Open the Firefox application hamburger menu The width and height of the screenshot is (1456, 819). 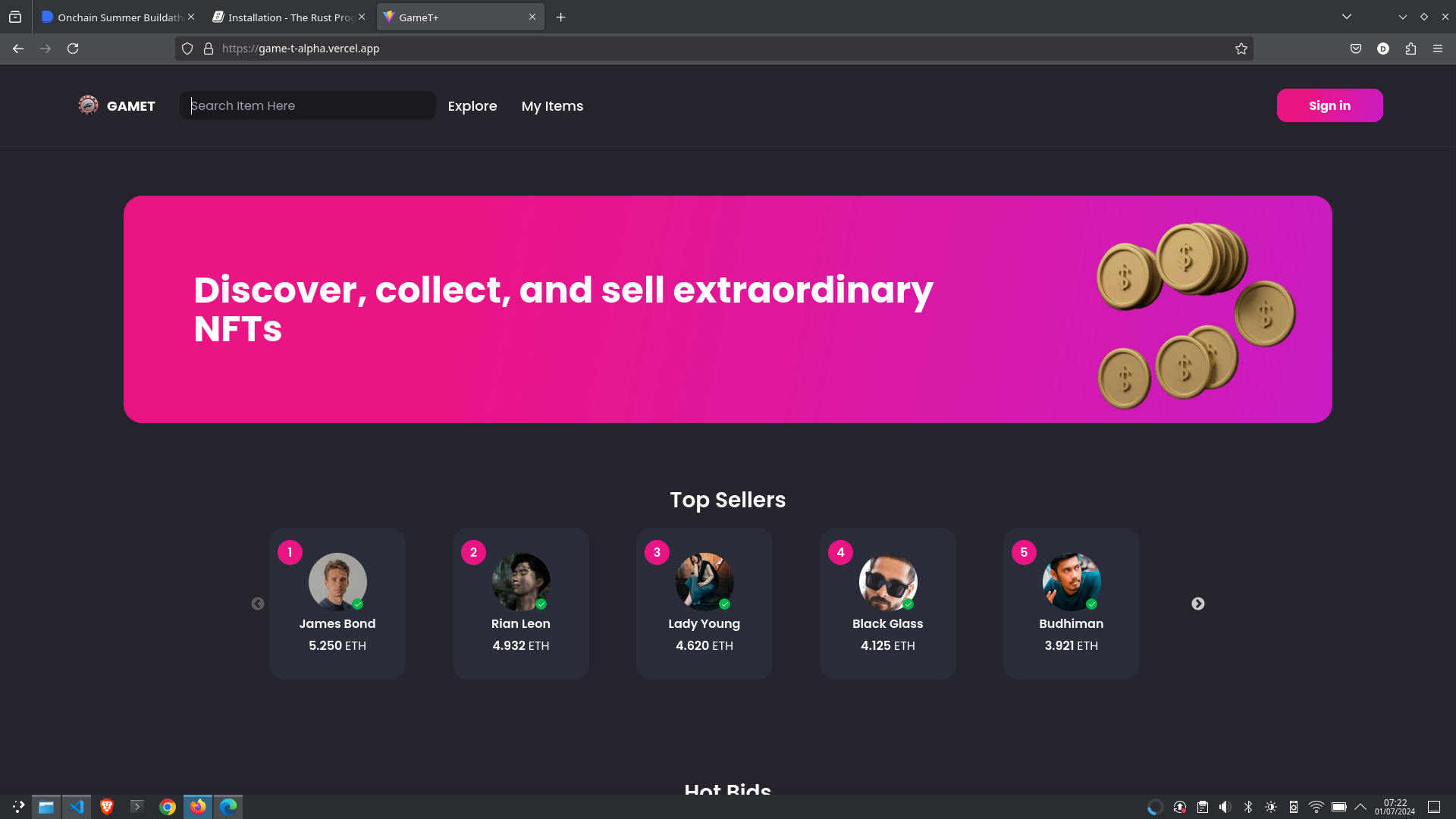point(1438,49)
